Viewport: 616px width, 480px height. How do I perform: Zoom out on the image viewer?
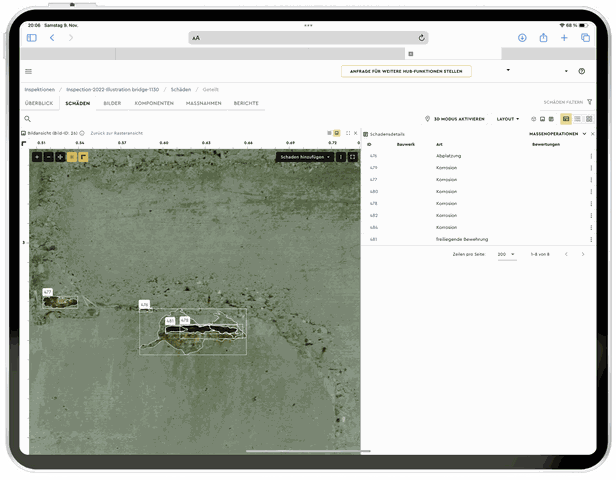click(49, 157)
